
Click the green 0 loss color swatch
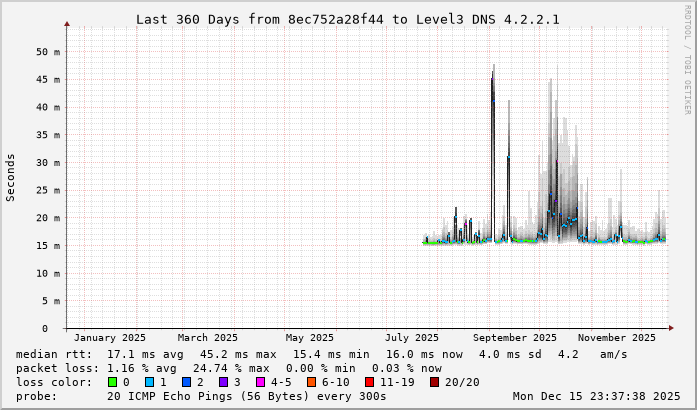(113, 382)
